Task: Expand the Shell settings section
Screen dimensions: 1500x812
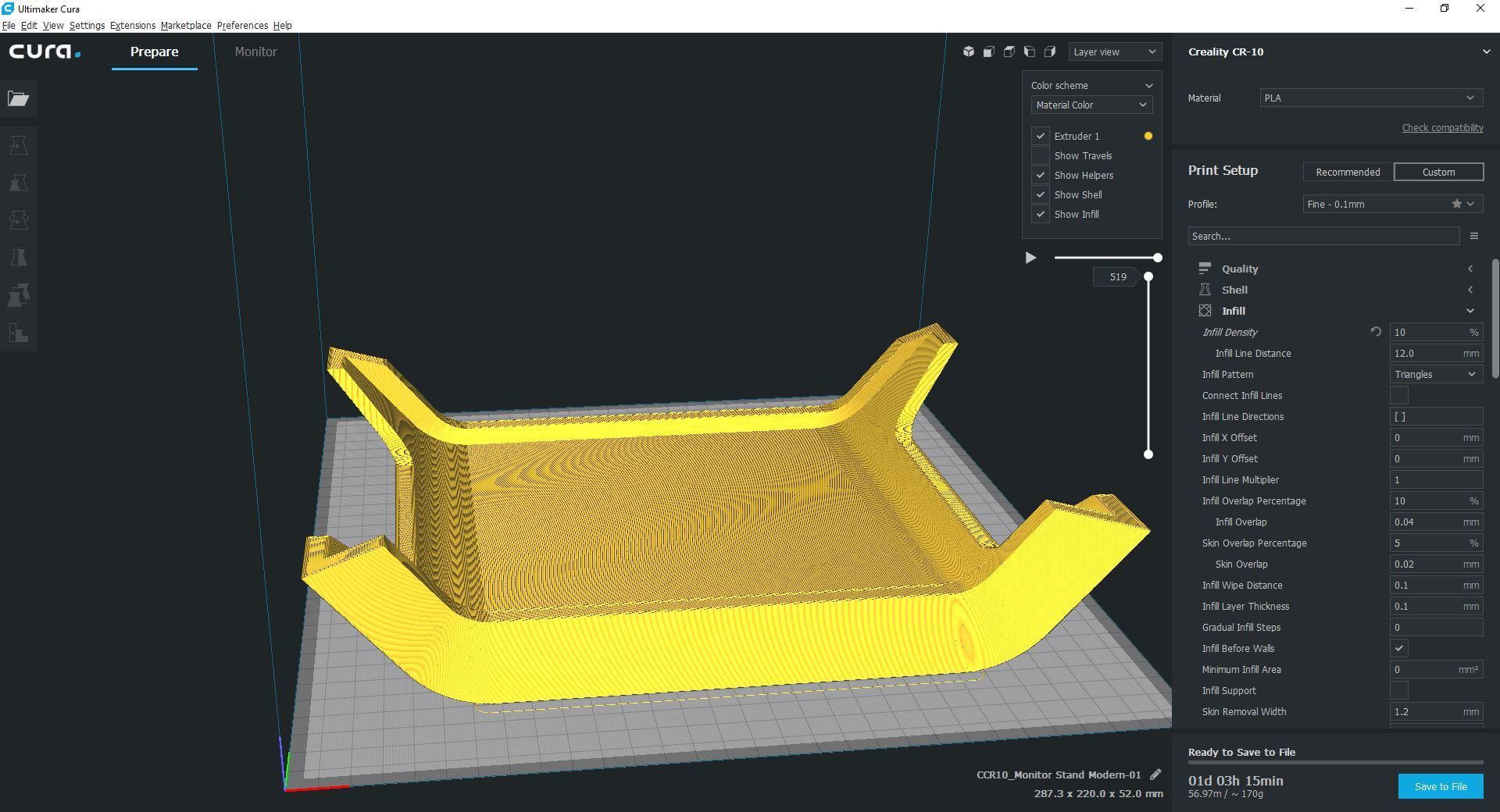Action: 1470,290
